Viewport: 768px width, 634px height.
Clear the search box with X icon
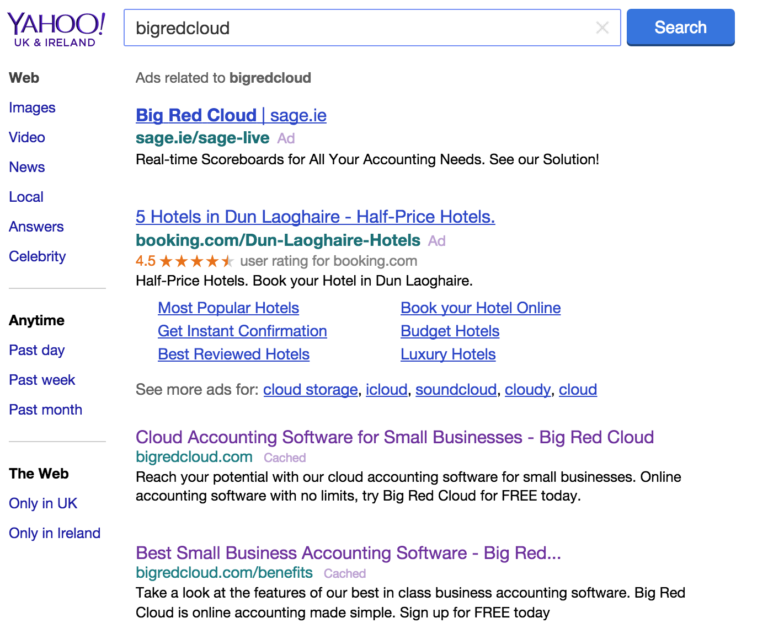pos(602,27)
